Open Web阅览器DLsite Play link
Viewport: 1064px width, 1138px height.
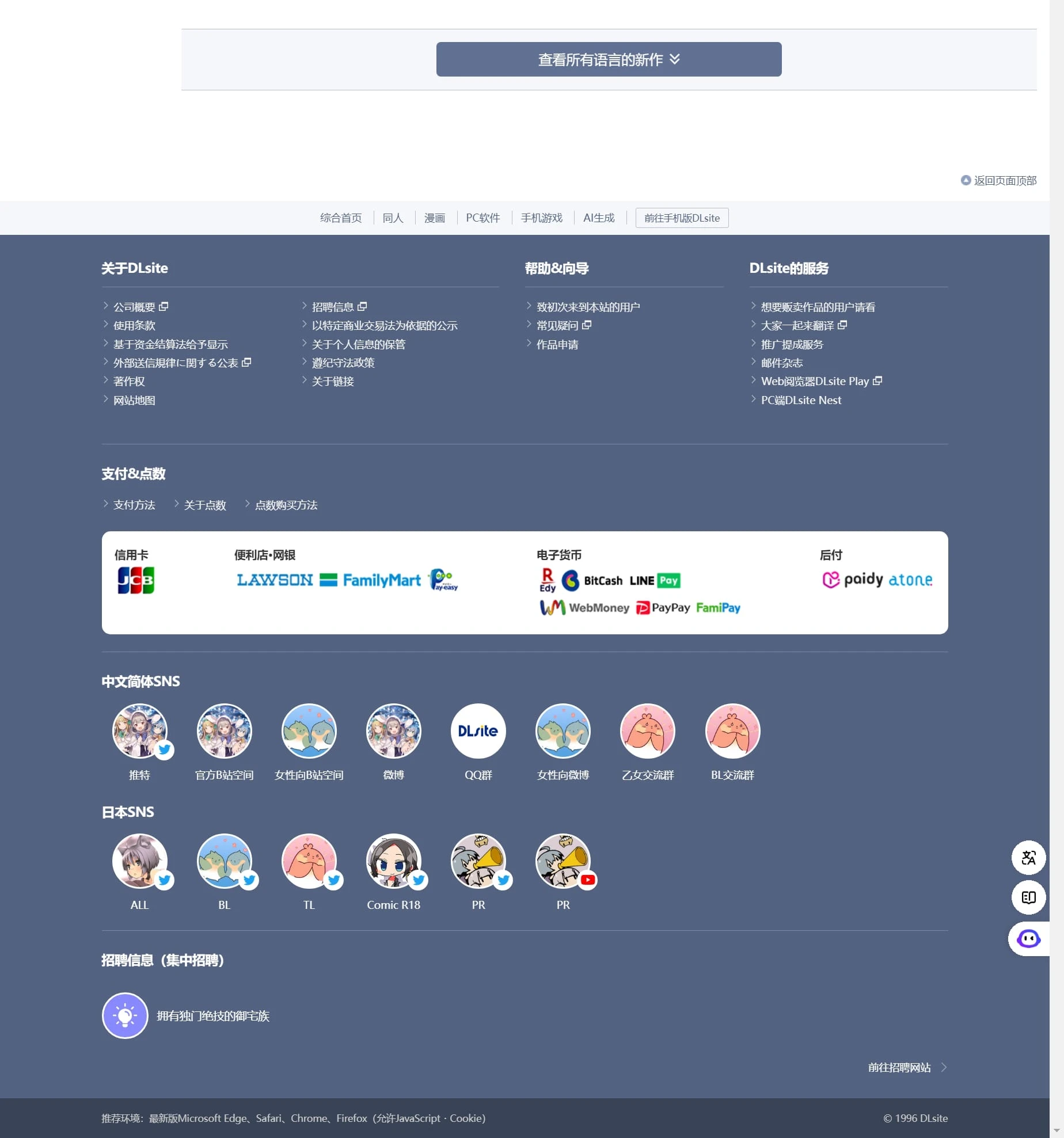pyautogui.click(x=815, y=381)
